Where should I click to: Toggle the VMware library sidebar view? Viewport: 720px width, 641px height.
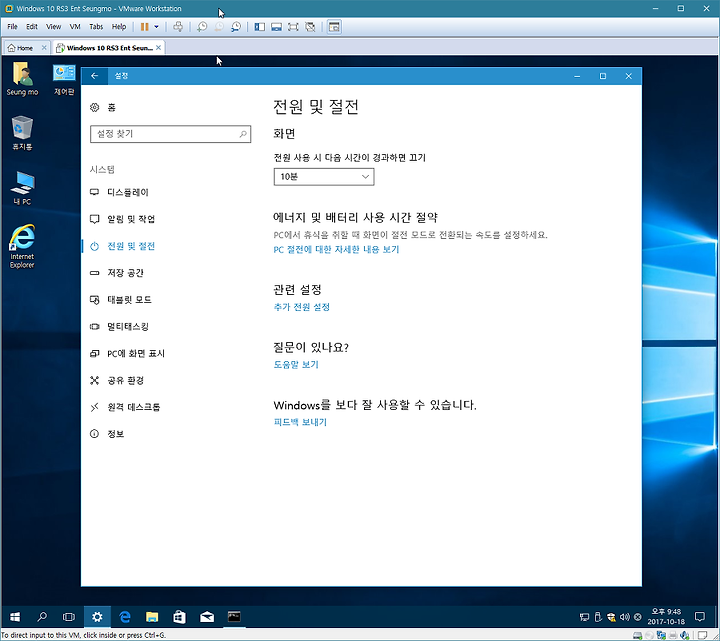click(259, 27)
